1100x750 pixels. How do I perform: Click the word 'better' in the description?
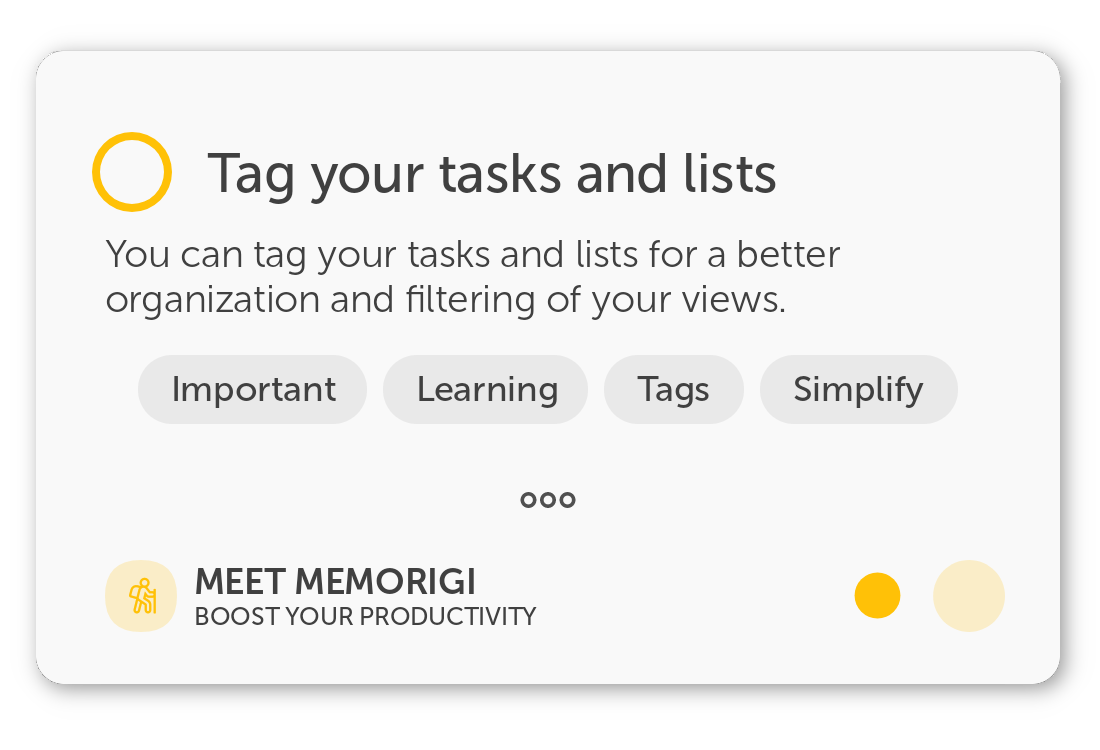(788, 255)
